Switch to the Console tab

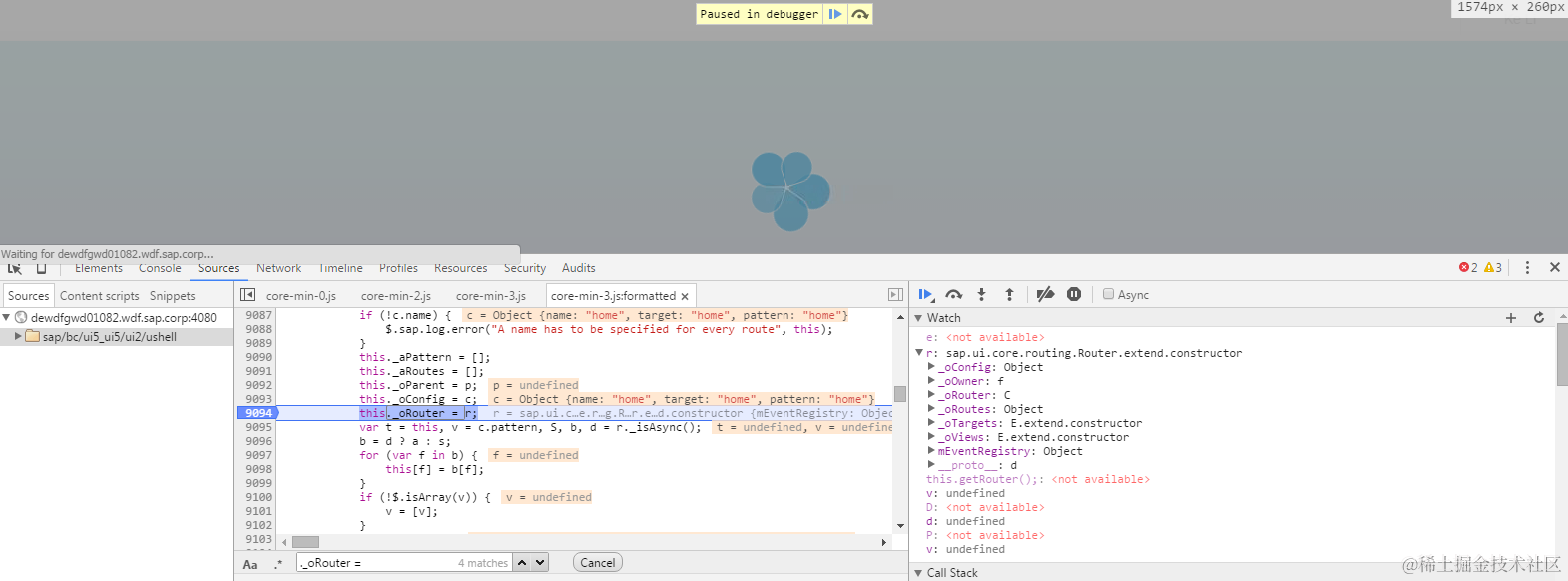(x=160, y=268)
